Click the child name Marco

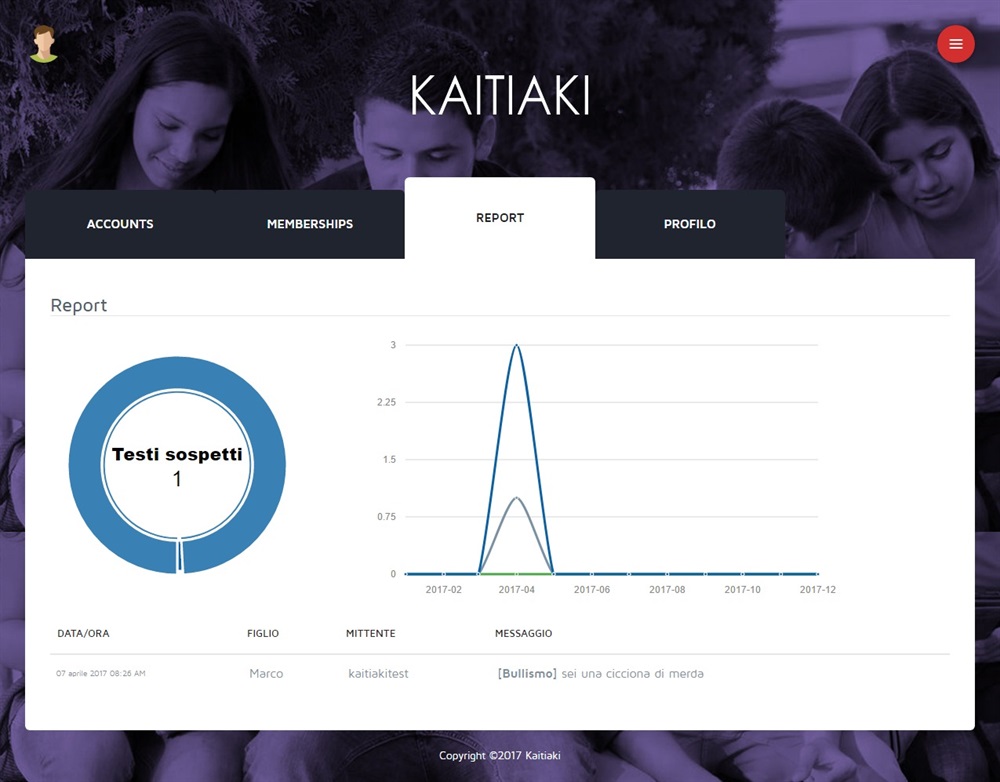click(266, 674)
